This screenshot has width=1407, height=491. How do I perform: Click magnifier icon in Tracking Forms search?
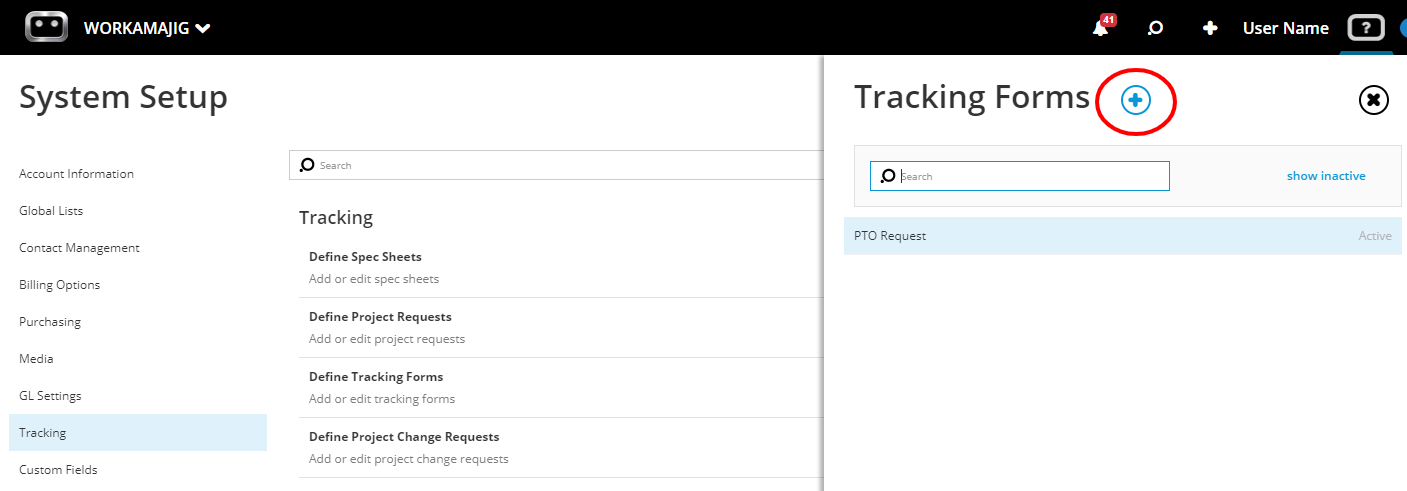(x=888, y=176)
